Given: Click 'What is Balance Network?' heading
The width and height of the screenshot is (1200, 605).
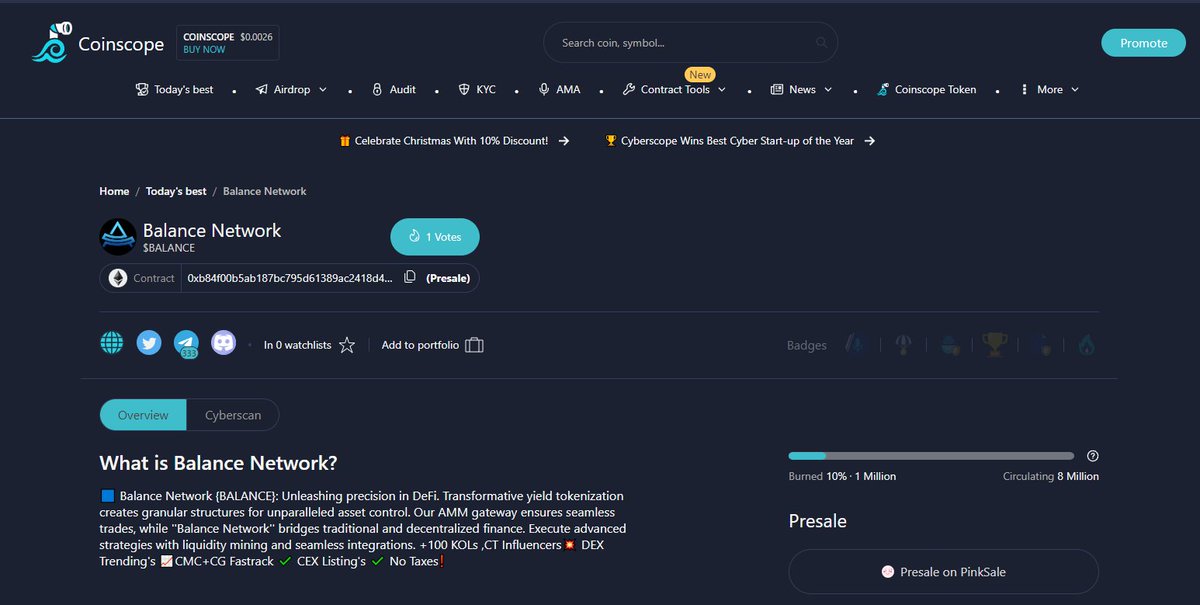Looking at the screenshot, I should tap(218, 464).
